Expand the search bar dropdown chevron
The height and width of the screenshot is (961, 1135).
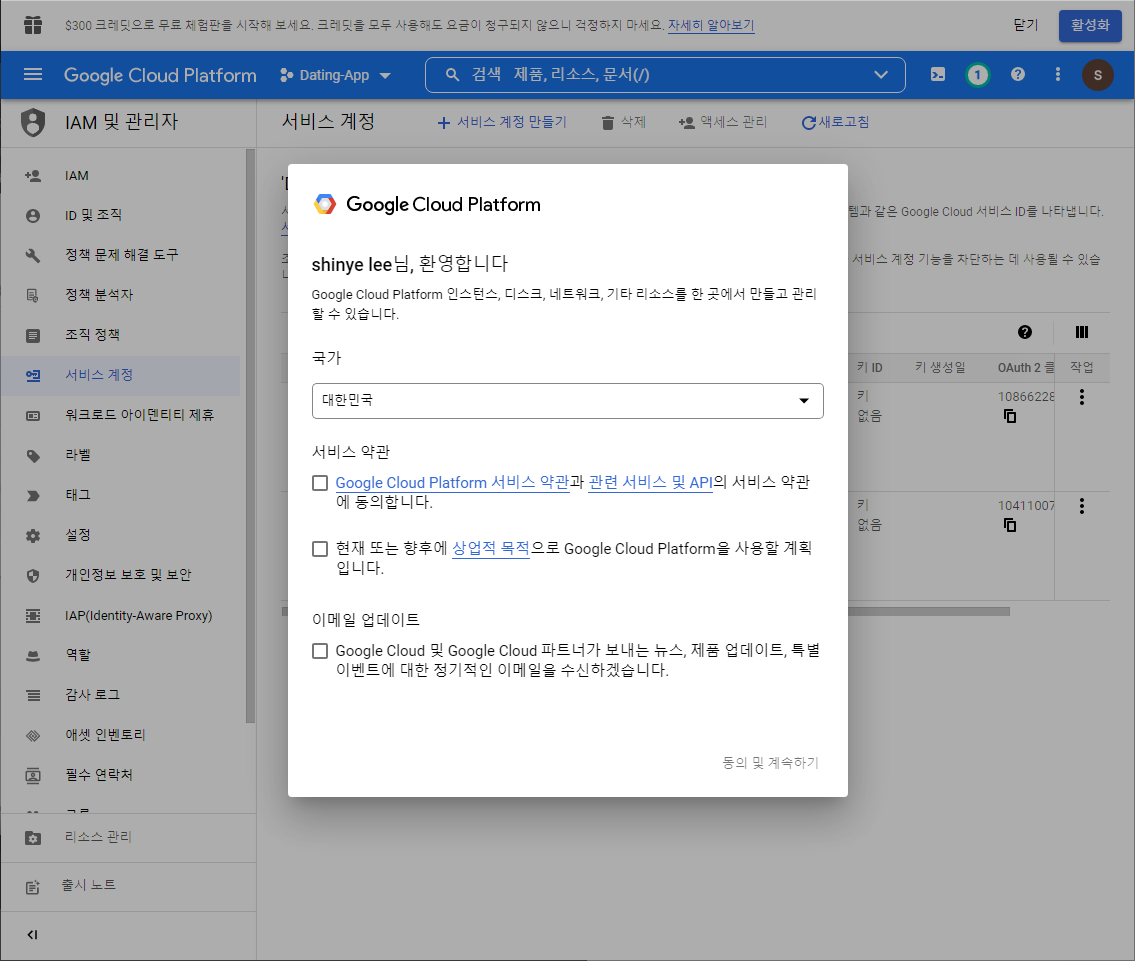[x=881, y=75]
